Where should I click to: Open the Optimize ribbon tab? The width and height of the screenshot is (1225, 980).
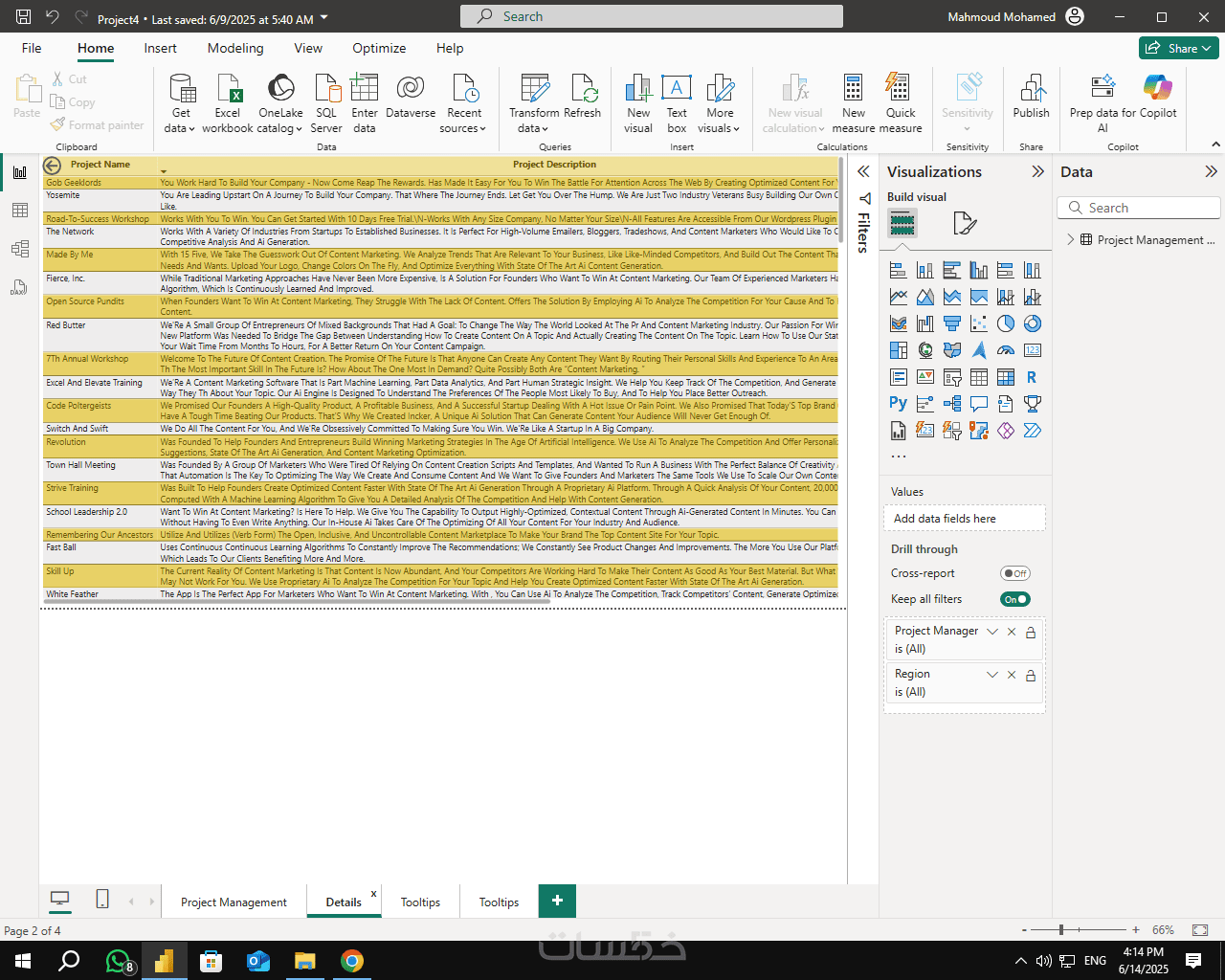click(379, 48)
